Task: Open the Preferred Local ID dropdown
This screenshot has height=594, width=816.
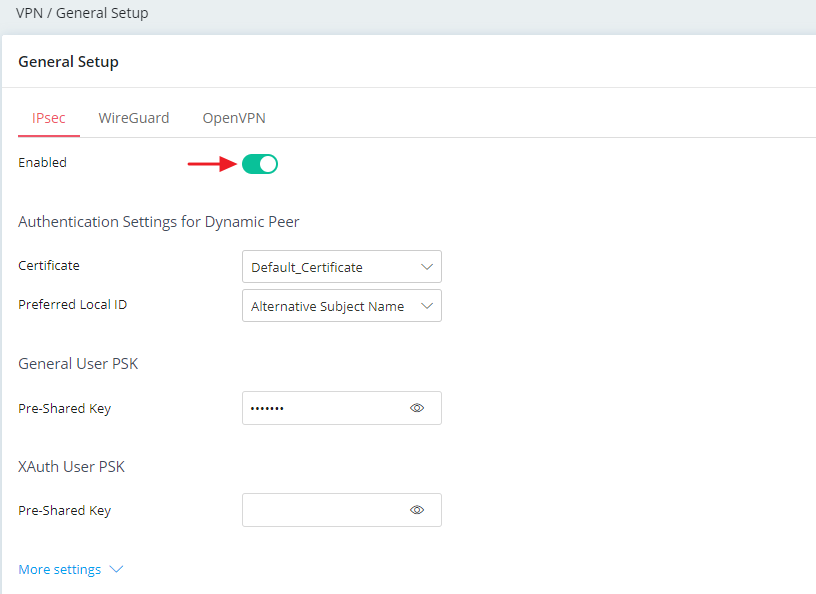Action: [x=330, y=306]
